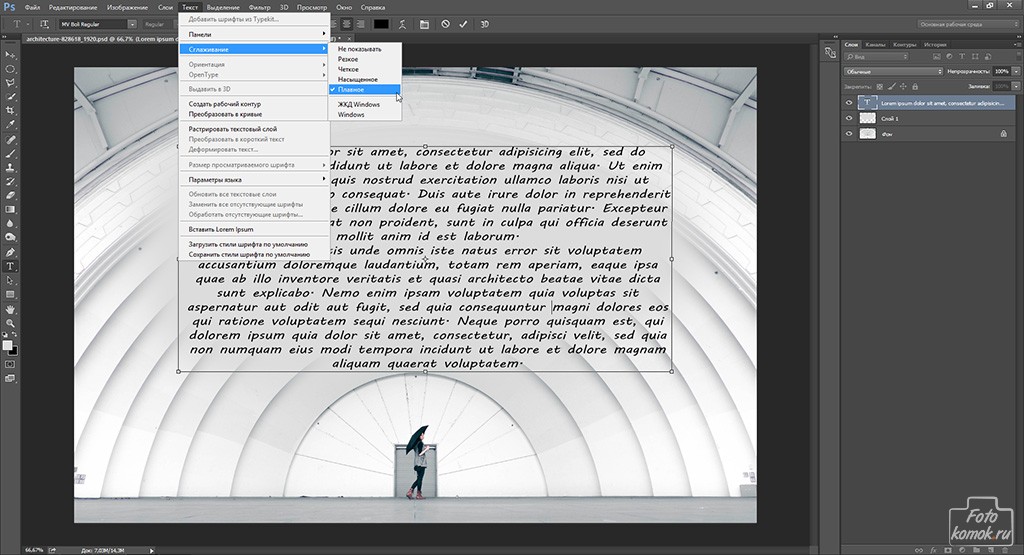This screenshot has width=1024, height=555.
Task: Click the black text color swatch
Action: tap(381, 23)
